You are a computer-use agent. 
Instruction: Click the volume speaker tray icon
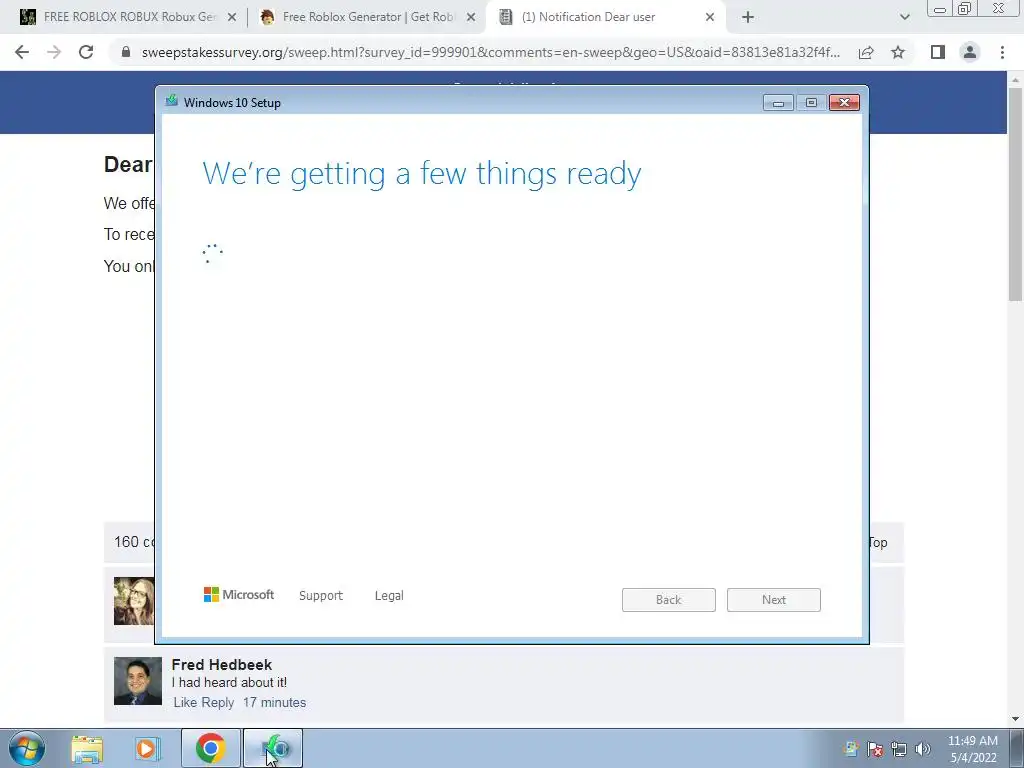click(923, 749)
